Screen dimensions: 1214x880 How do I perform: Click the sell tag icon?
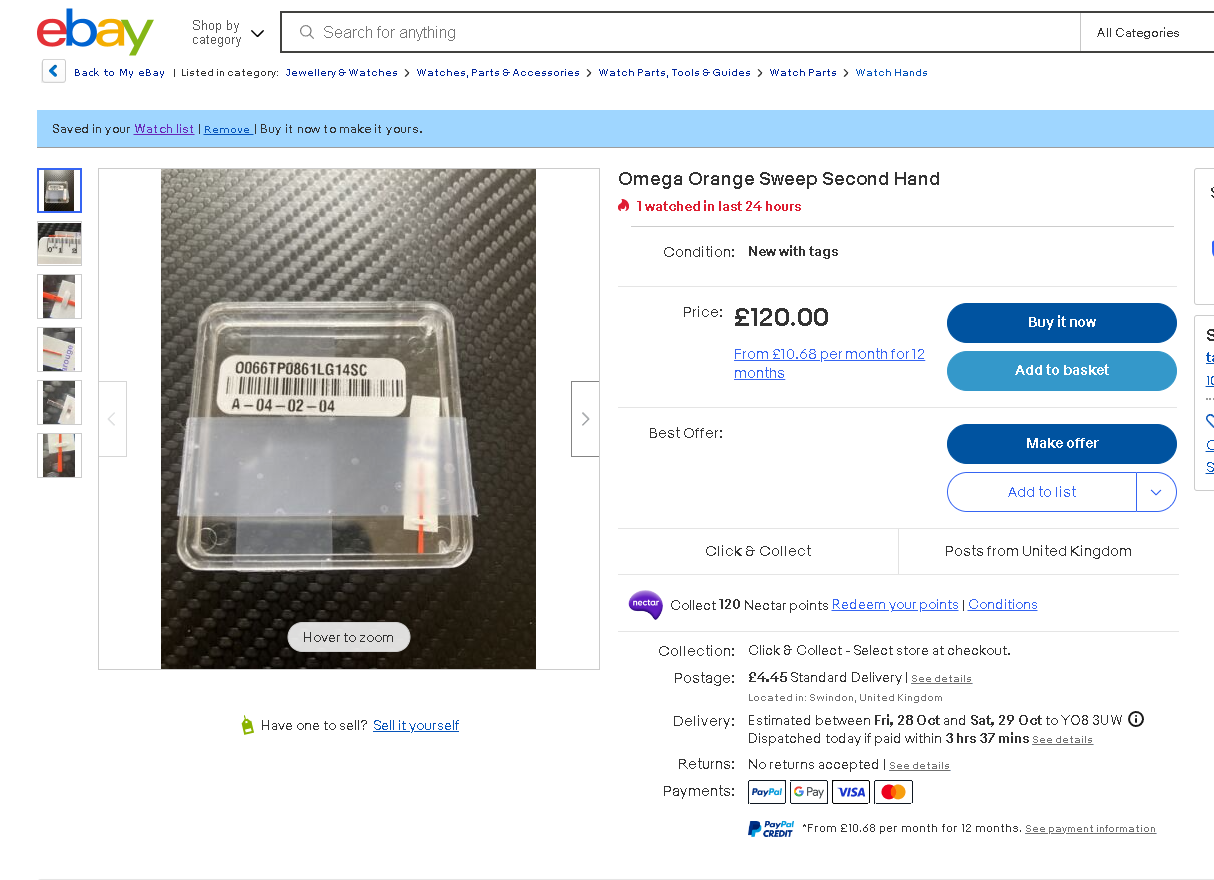247,725
